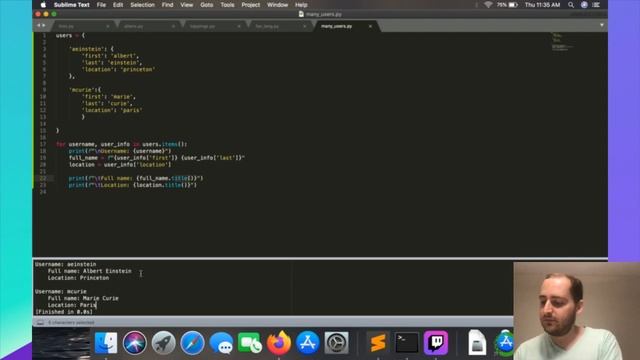Click the 'last': 'einstein' line
The height and width of the screenshot is (360, 640).
click(x=112, y=63)
